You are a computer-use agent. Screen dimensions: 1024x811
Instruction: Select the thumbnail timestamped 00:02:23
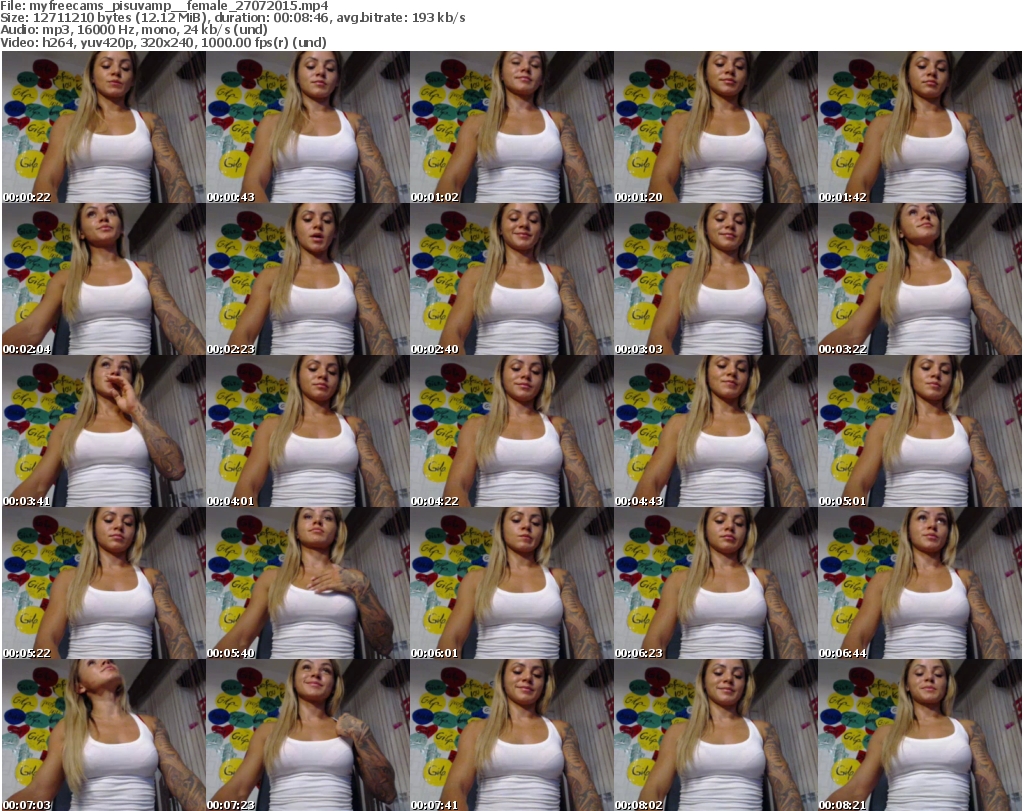tap(308, 279)
